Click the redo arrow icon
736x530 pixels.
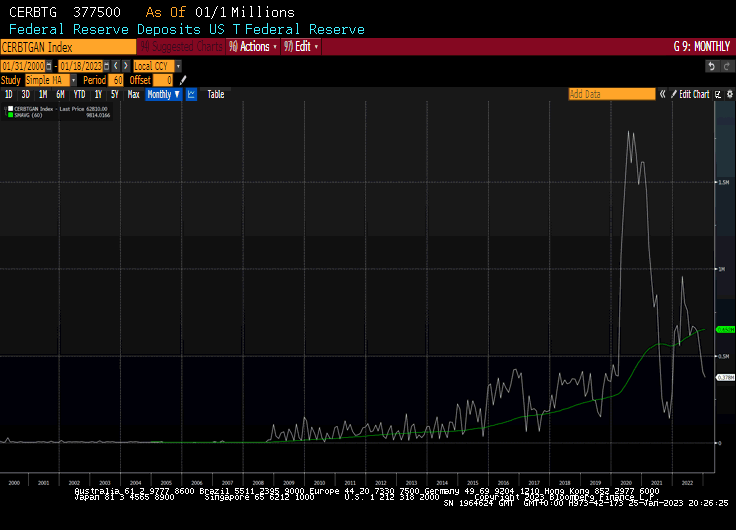(724, 66)
